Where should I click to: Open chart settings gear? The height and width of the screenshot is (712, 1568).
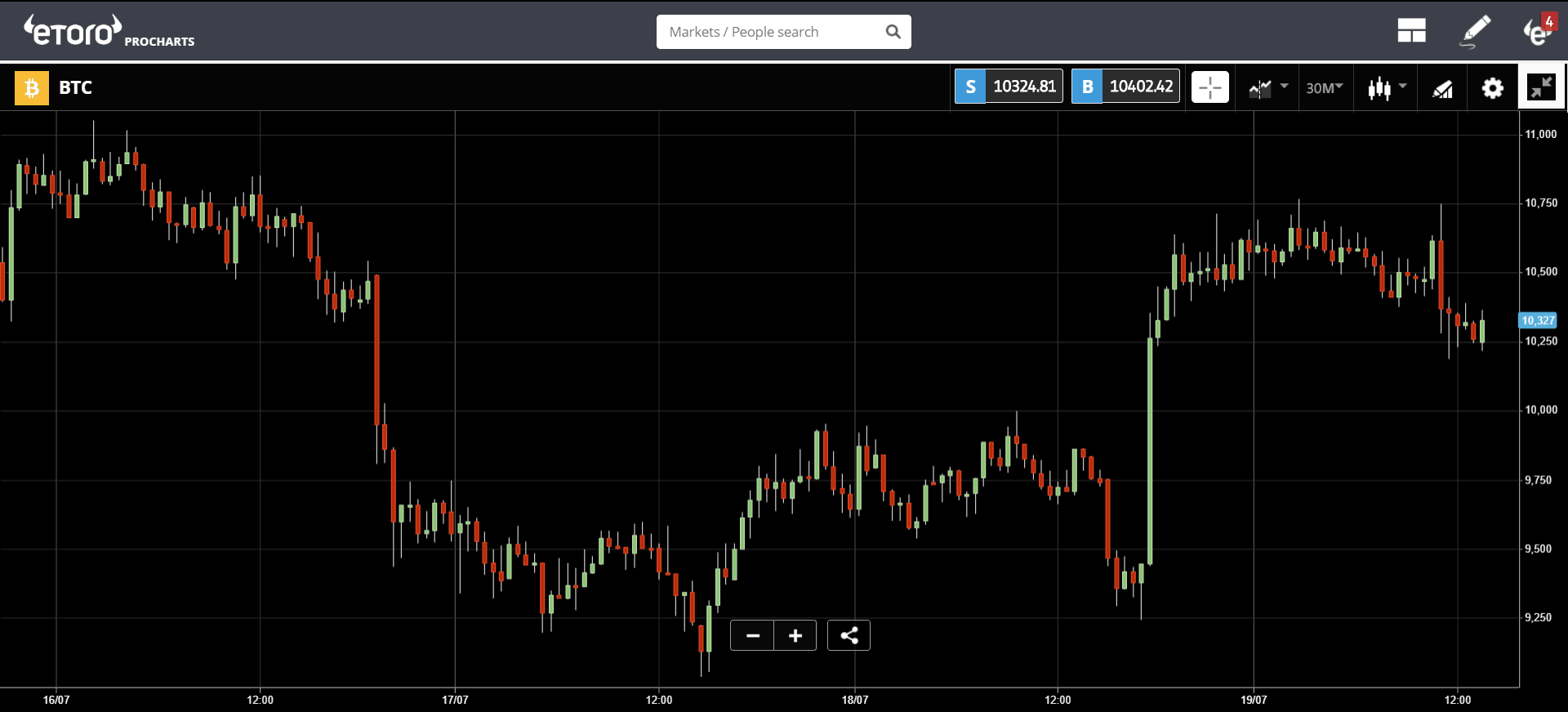pos(1492,87)
